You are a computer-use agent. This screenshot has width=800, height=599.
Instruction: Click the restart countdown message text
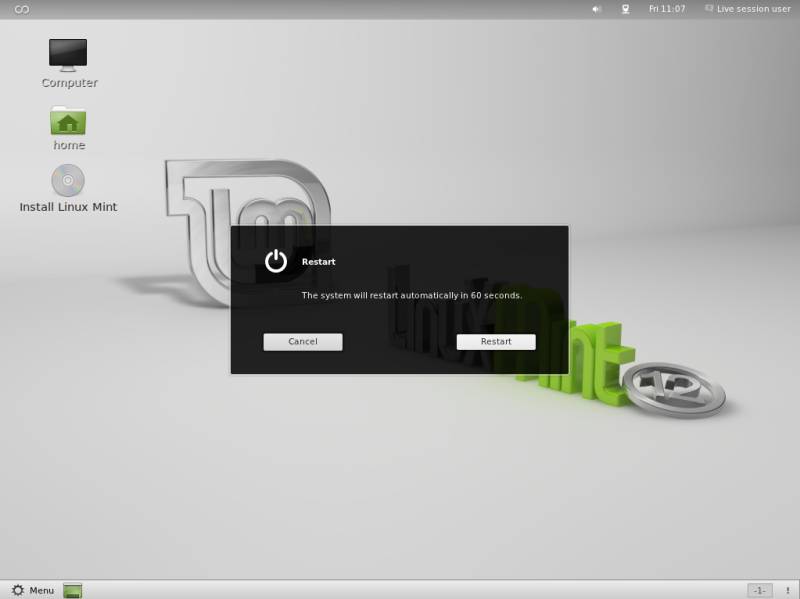[x=412, y=295]
